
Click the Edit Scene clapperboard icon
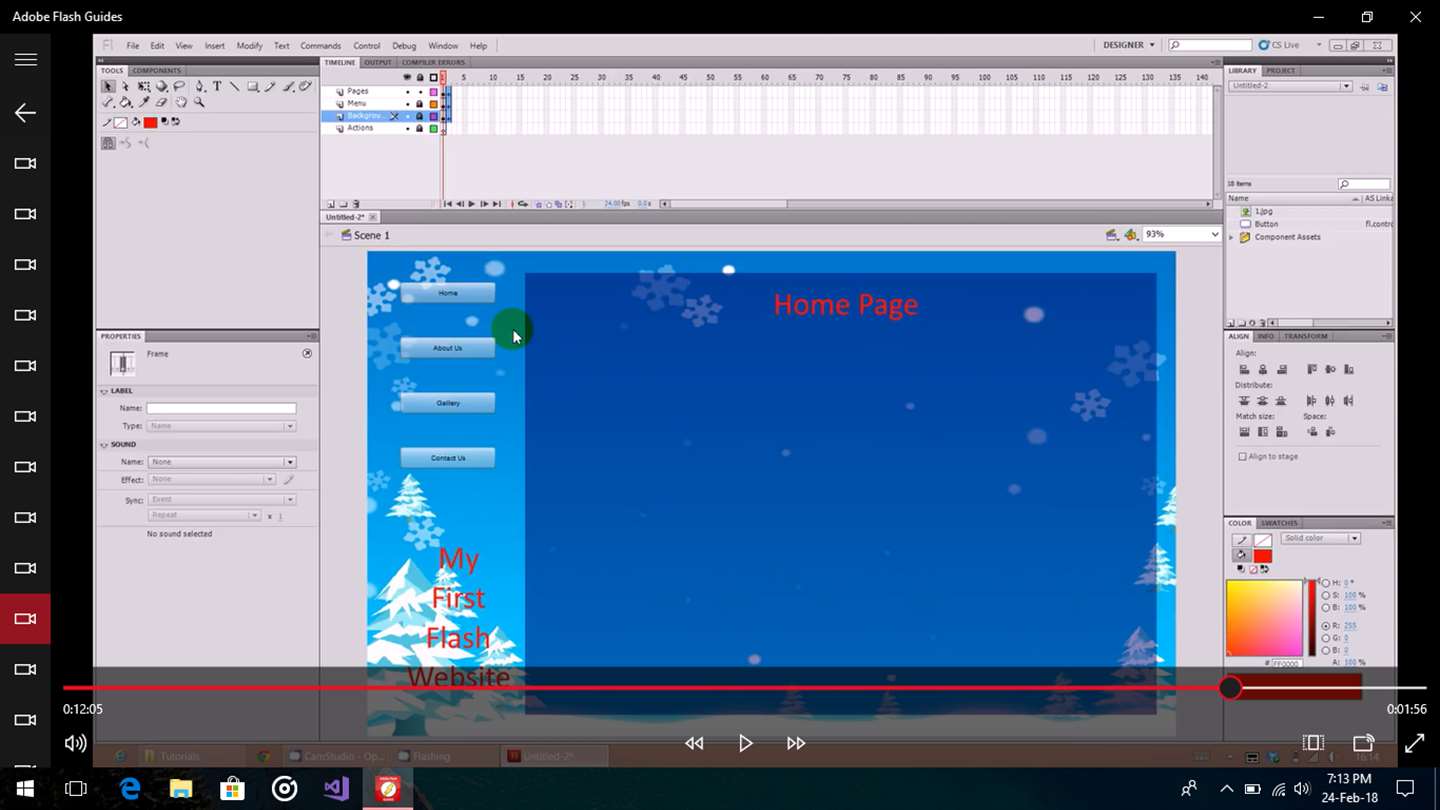1112,235
